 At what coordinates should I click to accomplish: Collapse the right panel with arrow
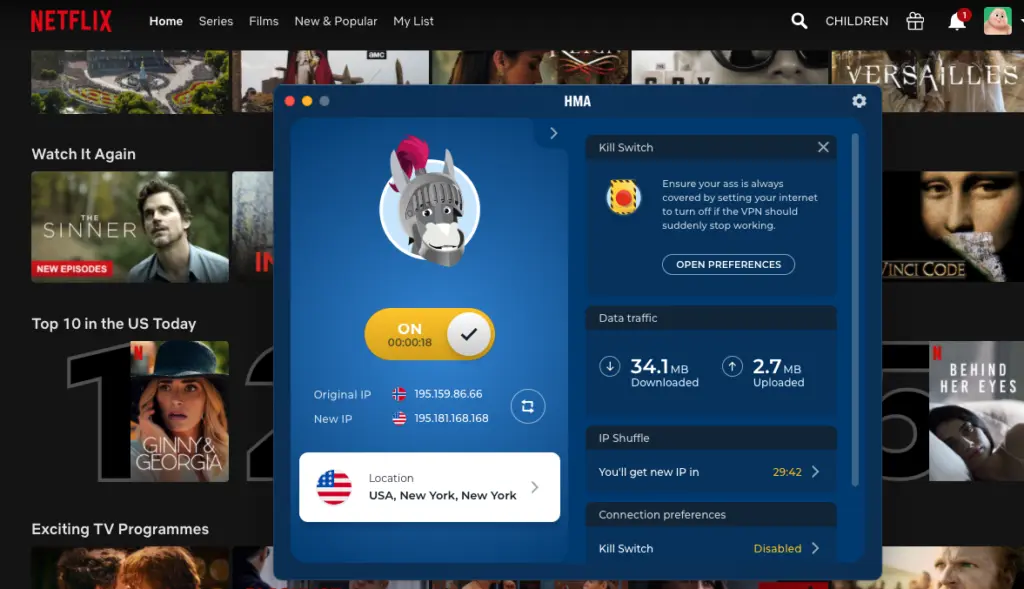[x=554, y=133]
